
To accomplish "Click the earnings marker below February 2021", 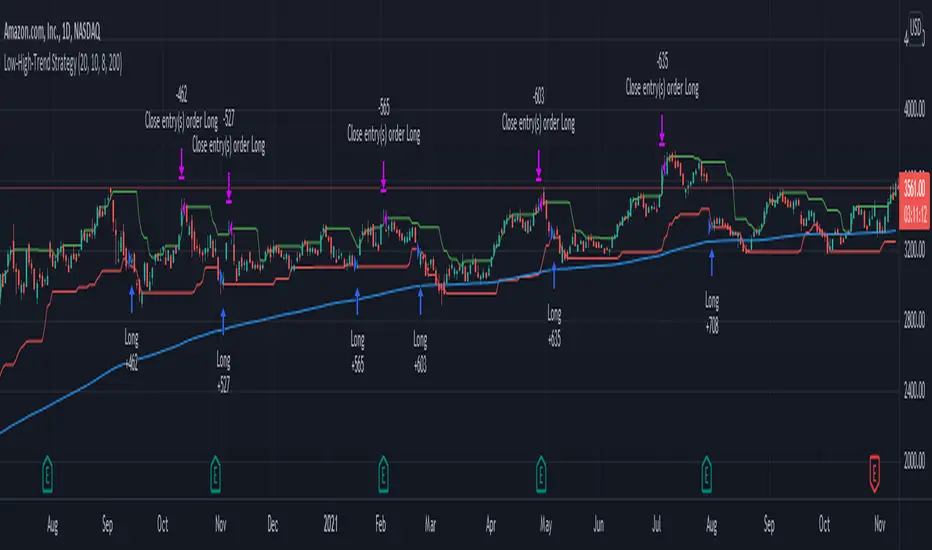I will (x=383, y=474).
